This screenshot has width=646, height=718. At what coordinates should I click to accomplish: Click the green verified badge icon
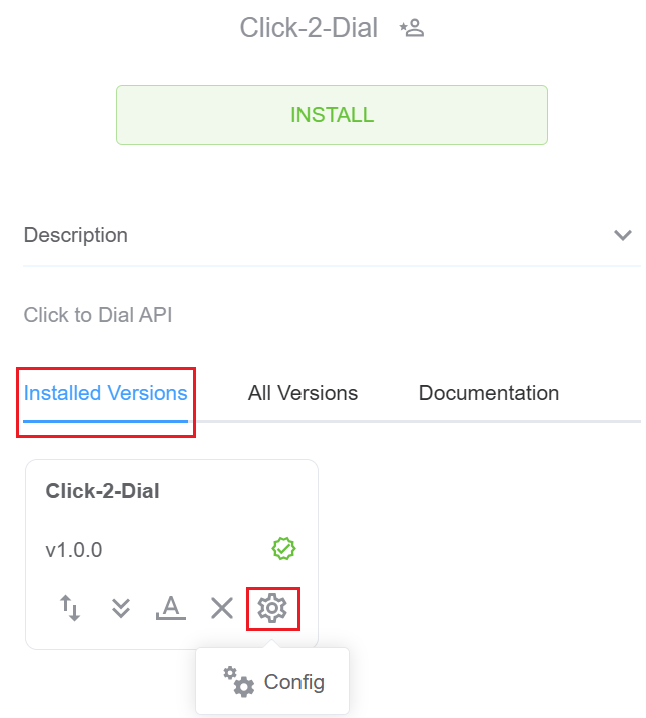pyautogui.click(x=284, y=549)
